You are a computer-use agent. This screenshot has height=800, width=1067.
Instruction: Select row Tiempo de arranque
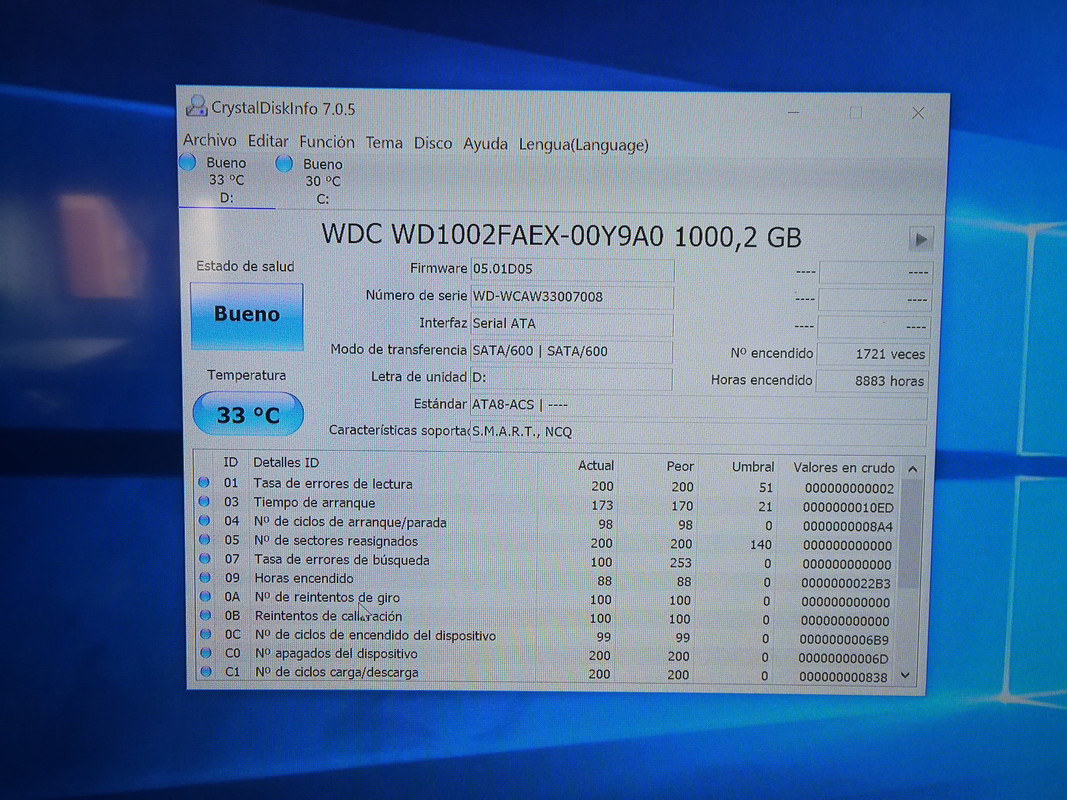tap(548, 504)
